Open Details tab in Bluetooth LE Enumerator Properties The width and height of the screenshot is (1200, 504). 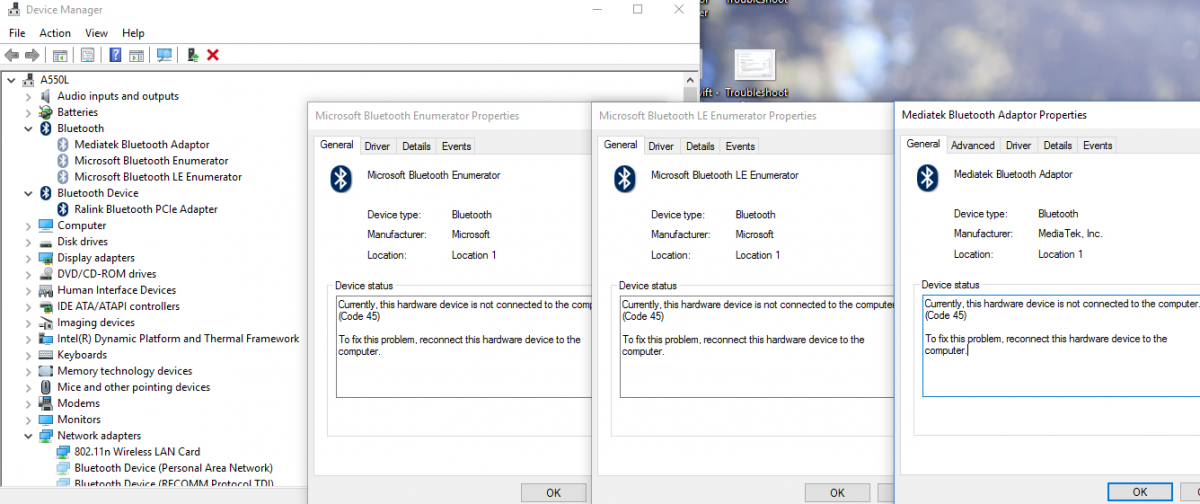[x=700, y=146]
